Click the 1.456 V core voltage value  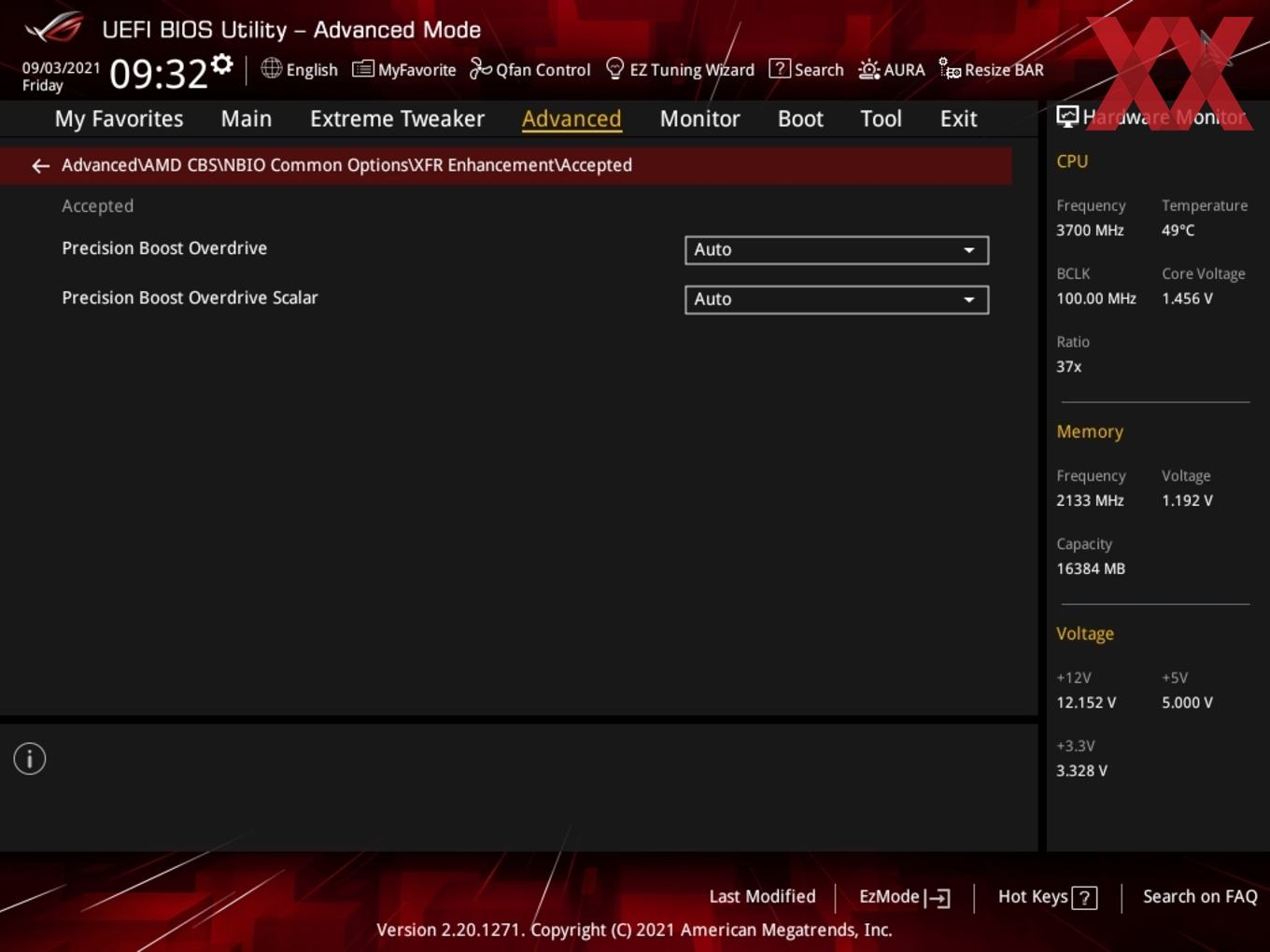(x=1187, y=299)
